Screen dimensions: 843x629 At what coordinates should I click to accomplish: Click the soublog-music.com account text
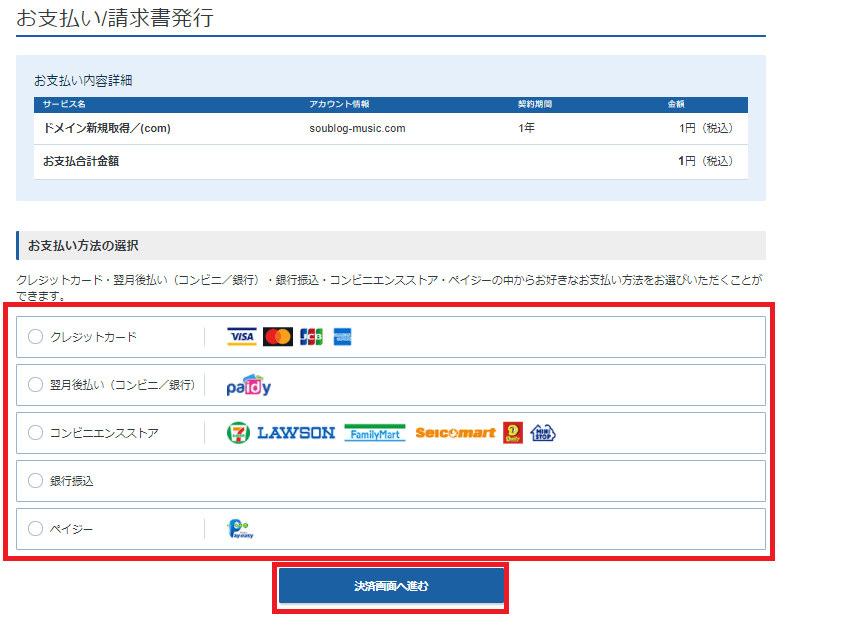tap(358, 128)
